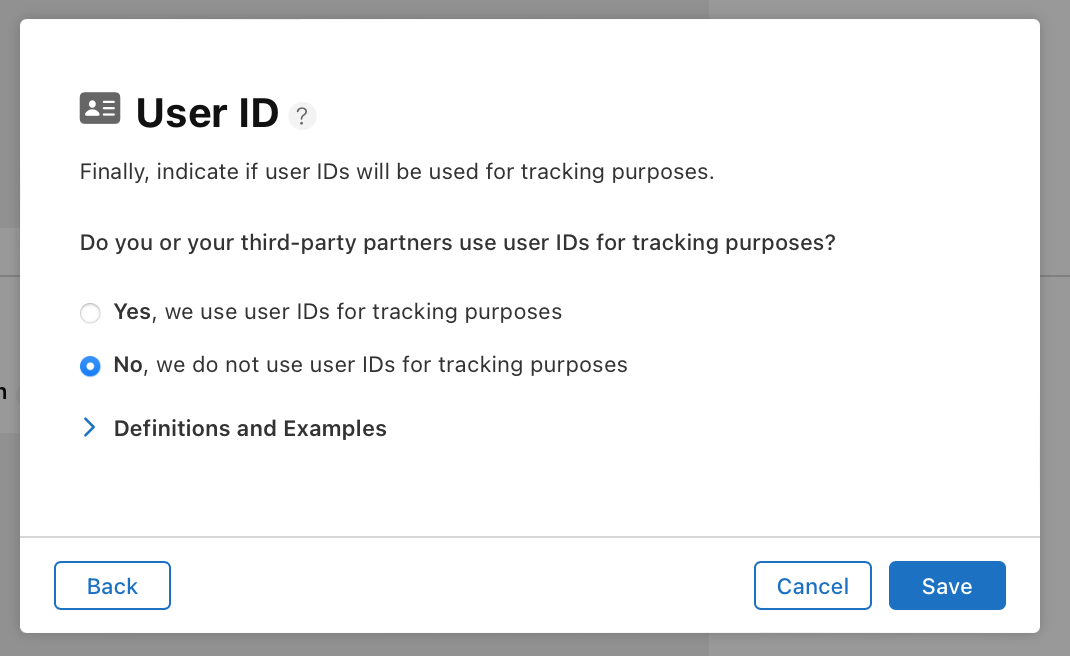Screen dimensions: 1070x656
Task: Click the divider line above footer buttons
Action: point(530,537)
